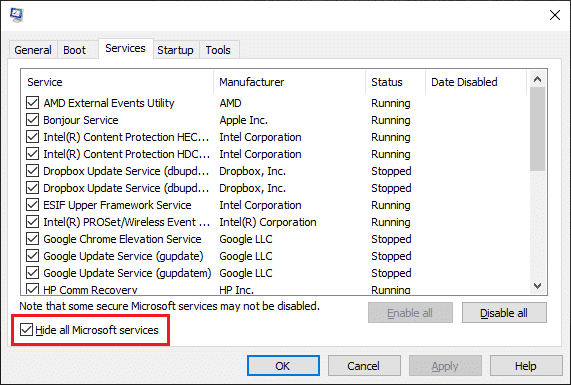Click the services list scroll up arrow
The height and width of the screenshot is (385, 571).
(537, 79)
